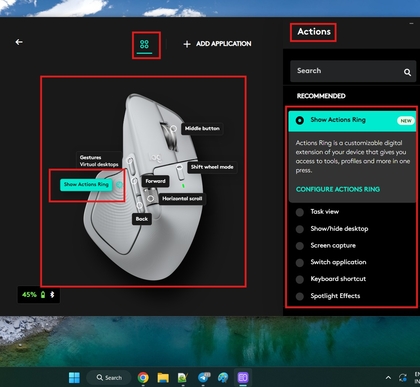Click the Forward label on the mouse
420x387 pixels.
coord(155,181)
